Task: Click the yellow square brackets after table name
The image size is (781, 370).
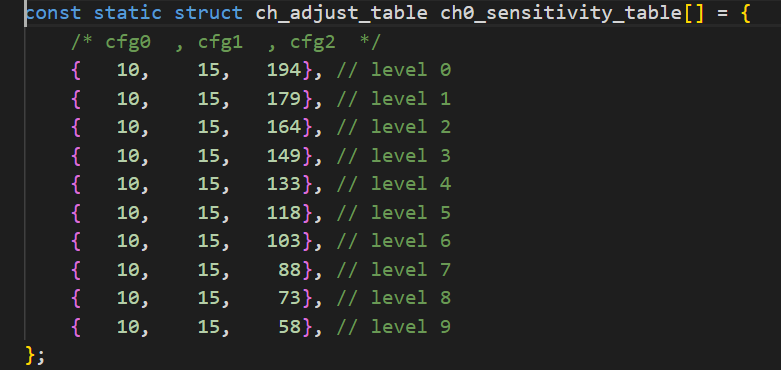Action: pos(694,13)
